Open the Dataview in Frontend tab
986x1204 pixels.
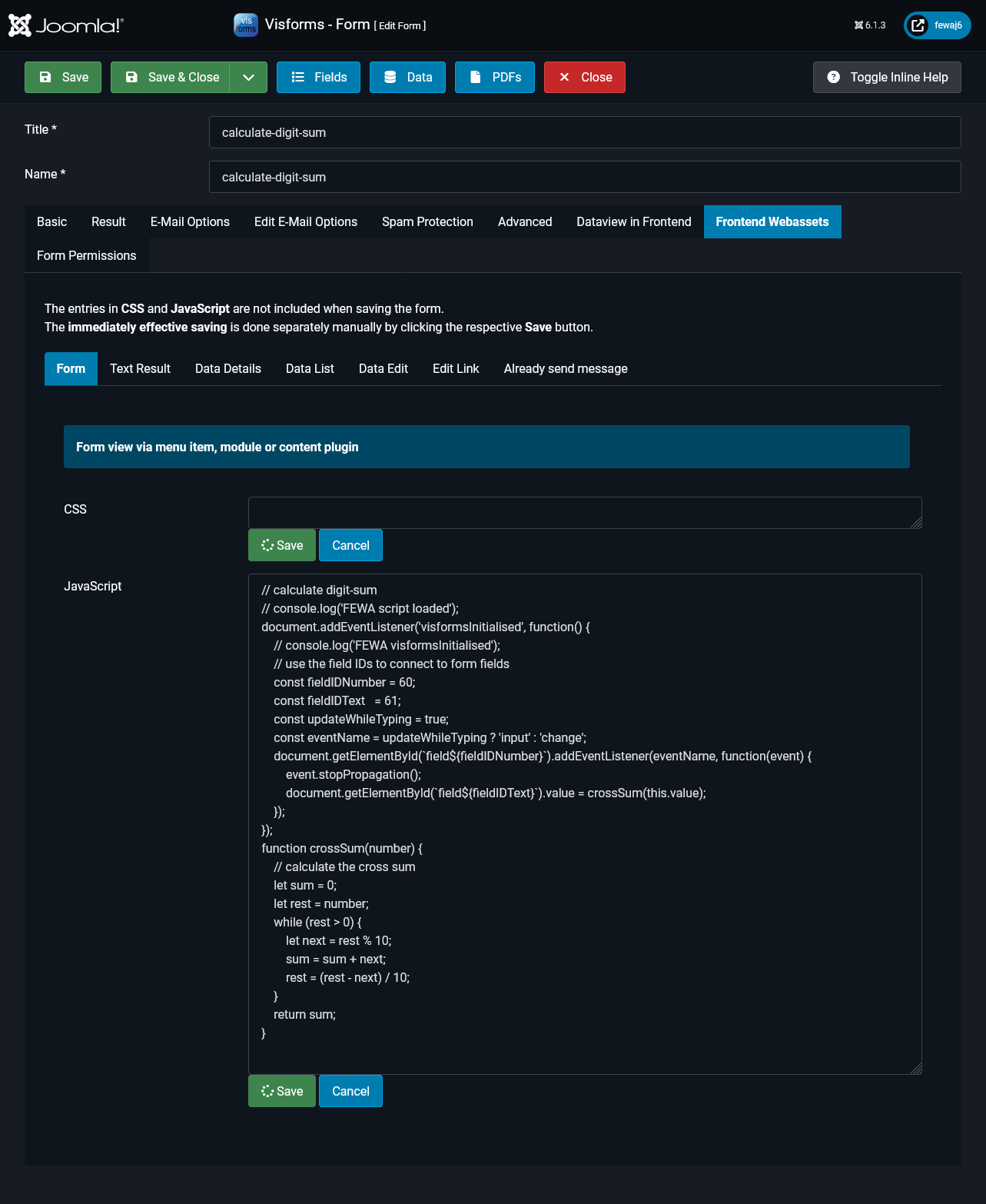pos(634,221)
